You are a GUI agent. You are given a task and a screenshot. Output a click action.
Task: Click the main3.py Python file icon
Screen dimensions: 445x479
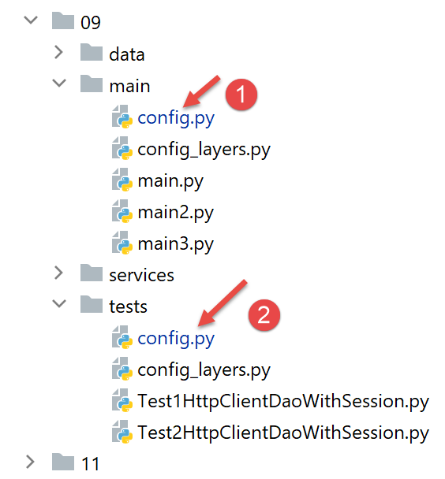(x=122, y=243)
